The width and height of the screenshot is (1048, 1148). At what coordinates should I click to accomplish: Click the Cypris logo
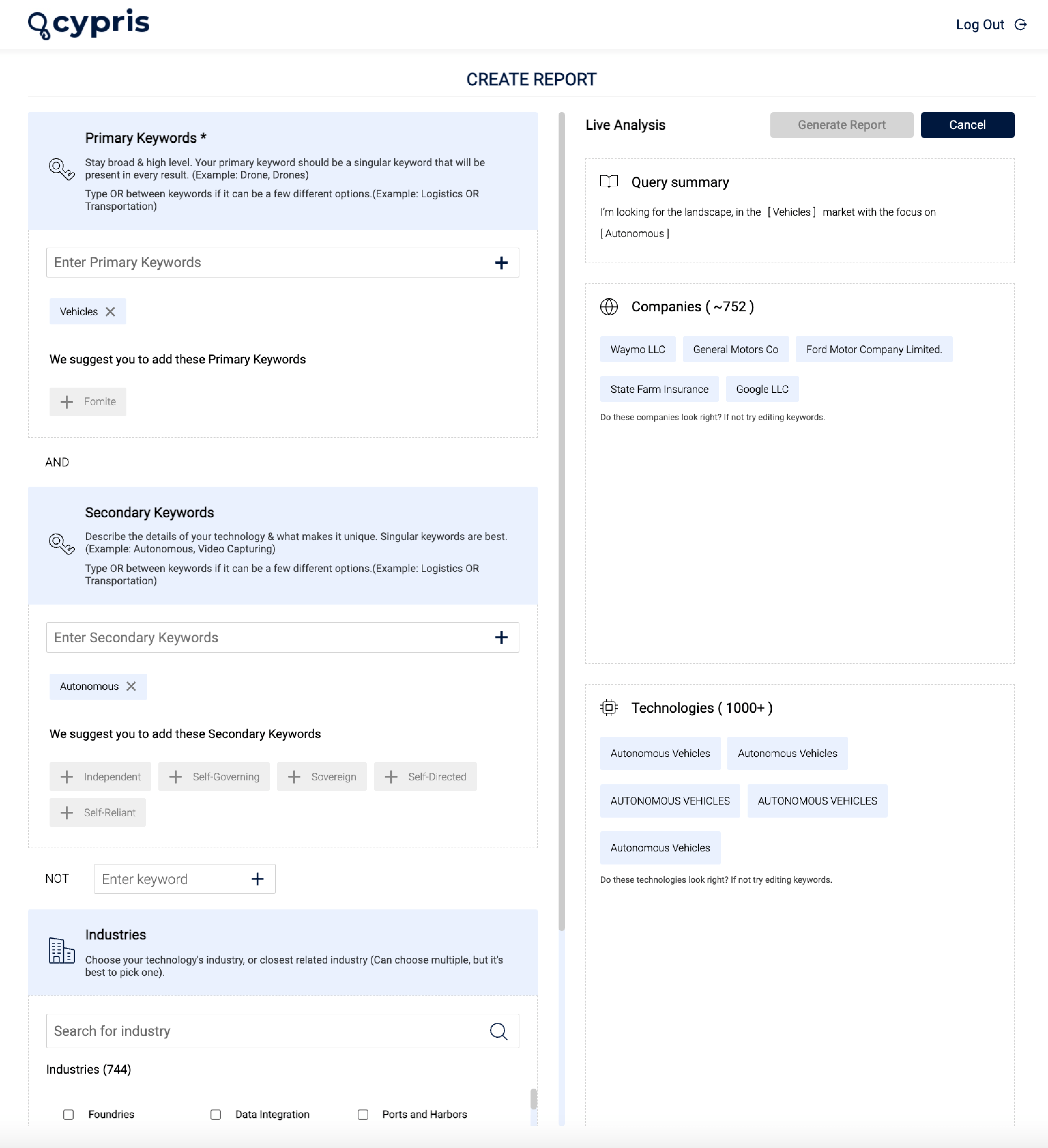pyautogui.click(x=88, y=24)
